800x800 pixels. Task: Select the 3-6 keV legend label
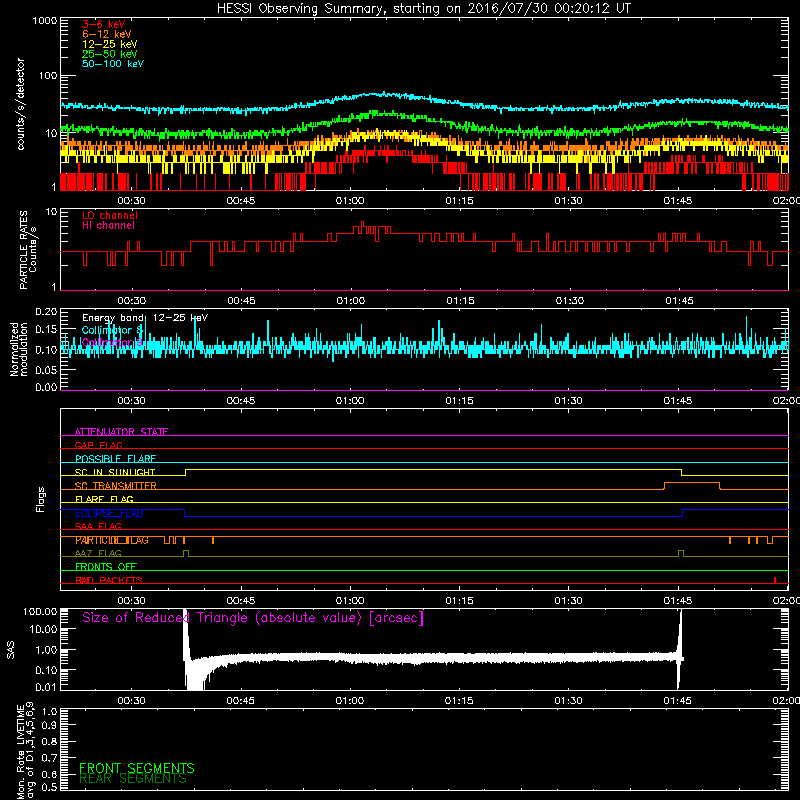click(x=104, y=24)
